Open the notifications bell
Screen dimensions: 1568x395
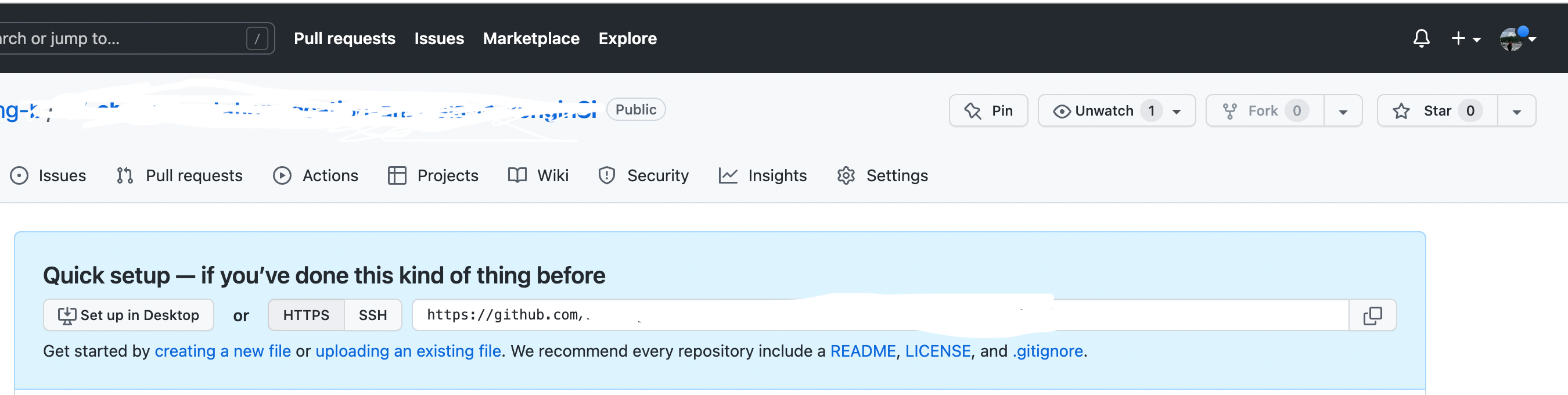(1420, 38)
